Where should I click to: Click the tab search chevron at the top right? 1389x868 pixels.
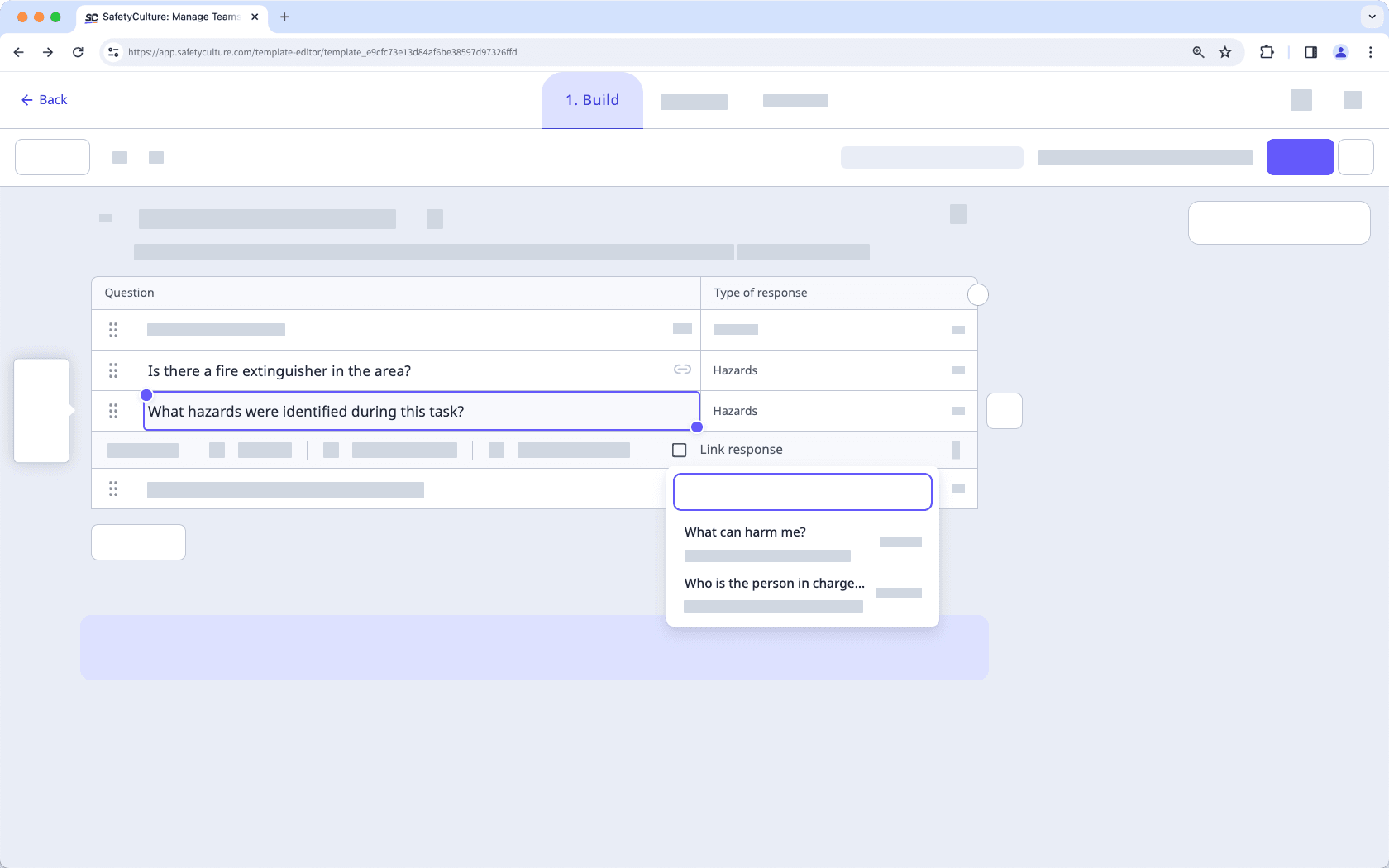pos(1370,17)
